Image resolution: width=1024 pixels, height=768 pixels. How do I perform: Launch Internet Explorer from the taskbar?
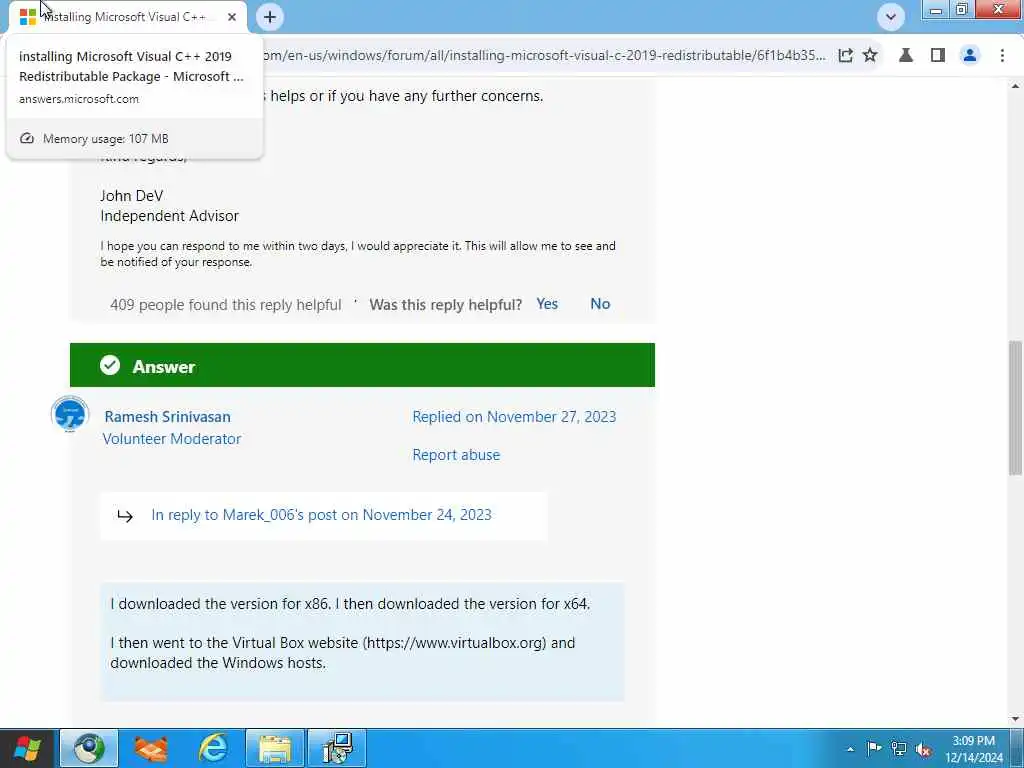tap(213, 748)
